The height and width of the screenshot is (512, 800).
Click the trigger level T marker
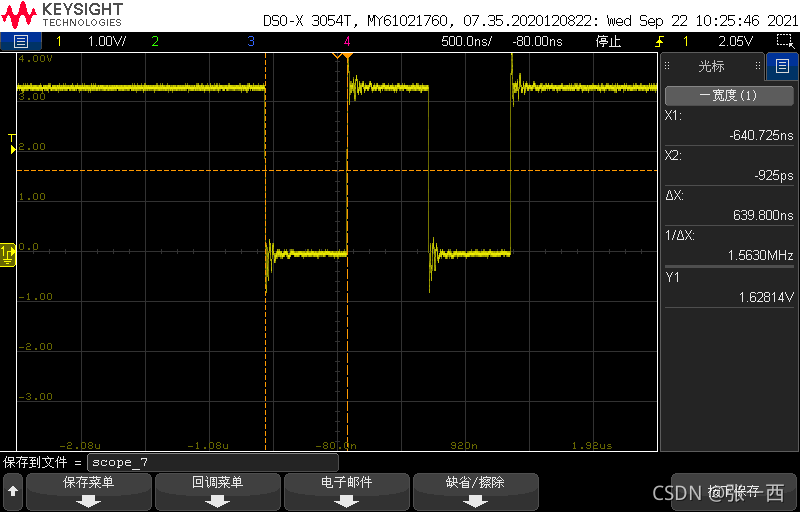click(x=13, y=144)
